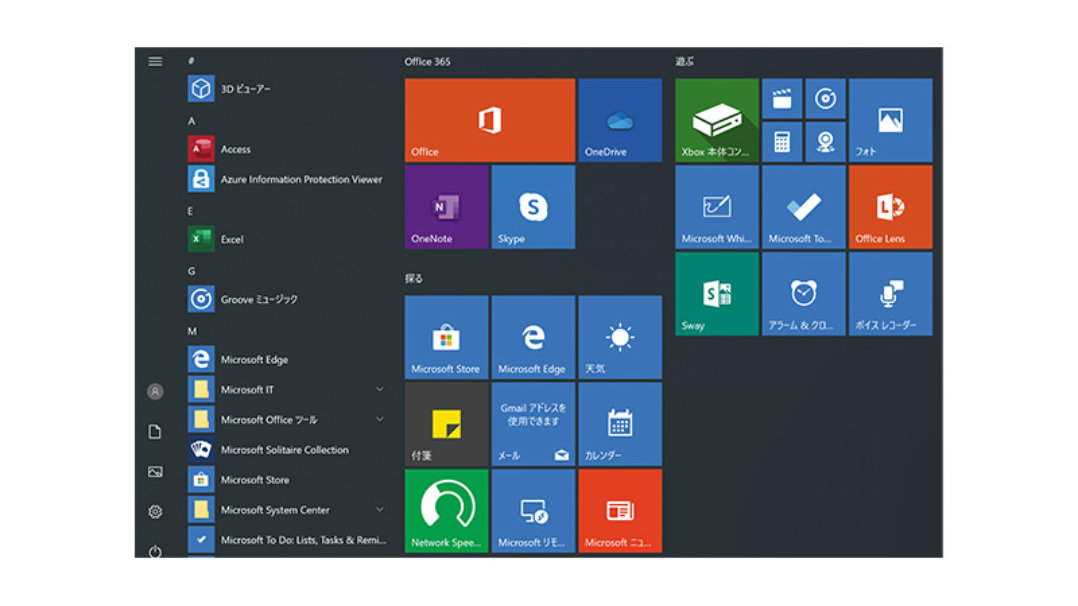Click the Office 365 group title
This screenshot has height=606, width=1078.
pos(428,61)
